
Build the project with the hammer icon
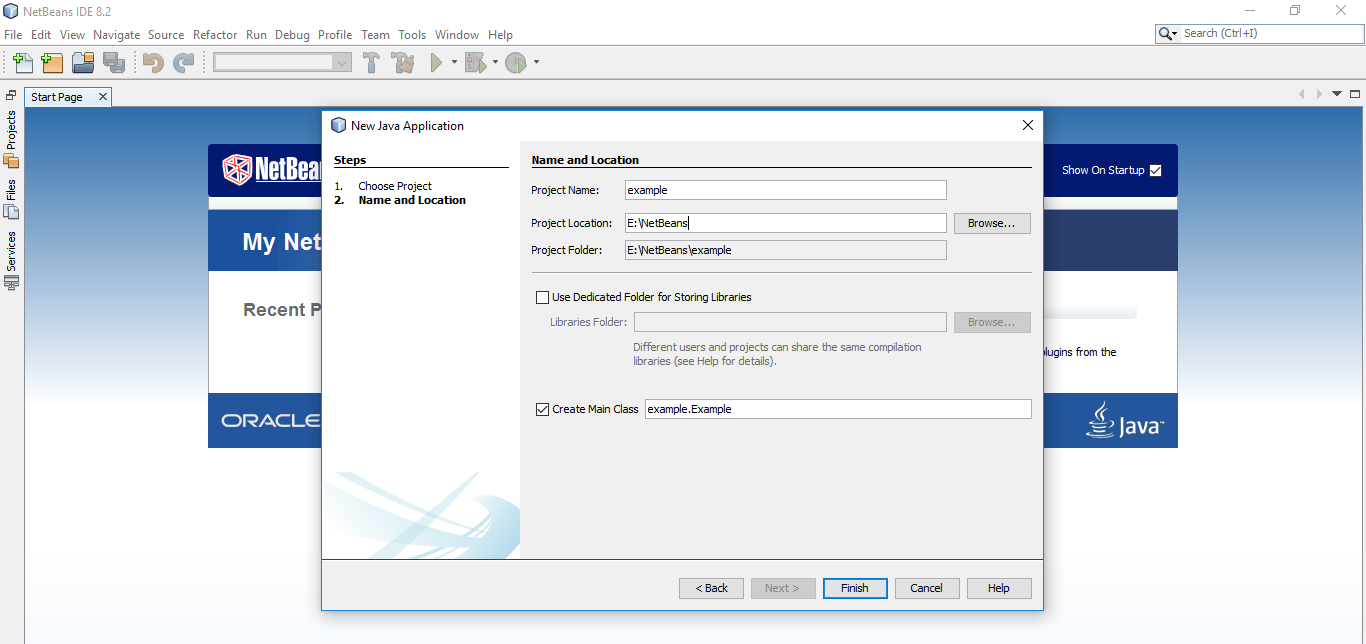tap(371, 62)
